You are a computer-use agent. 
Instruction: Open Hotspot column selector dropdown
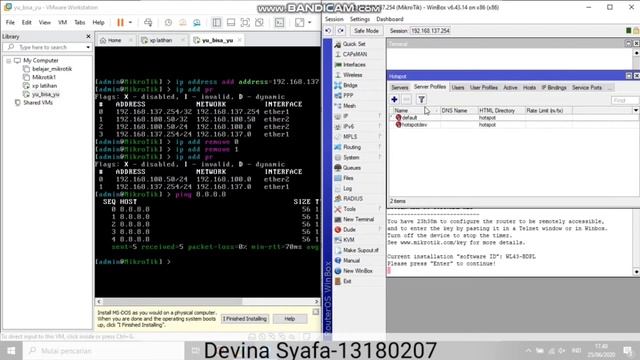636,110
